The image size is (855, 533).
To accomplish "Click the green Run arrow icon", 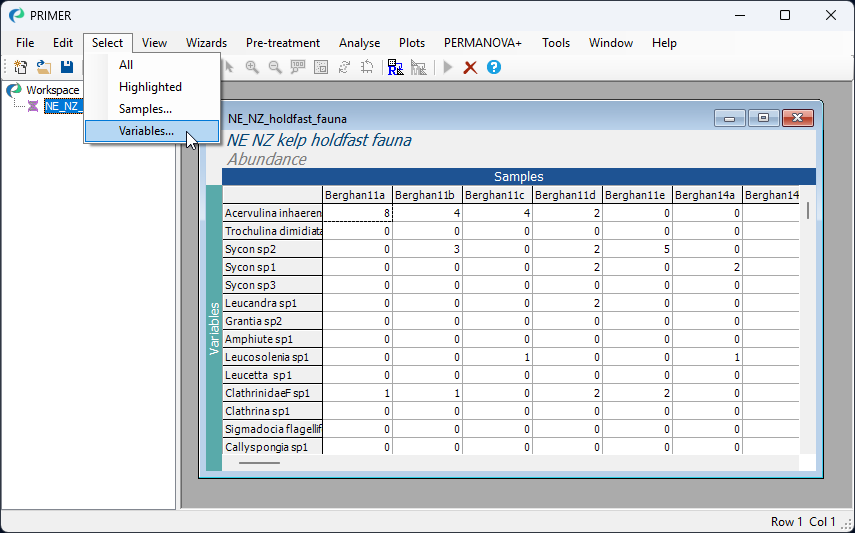I will click(x=447, y=67).
